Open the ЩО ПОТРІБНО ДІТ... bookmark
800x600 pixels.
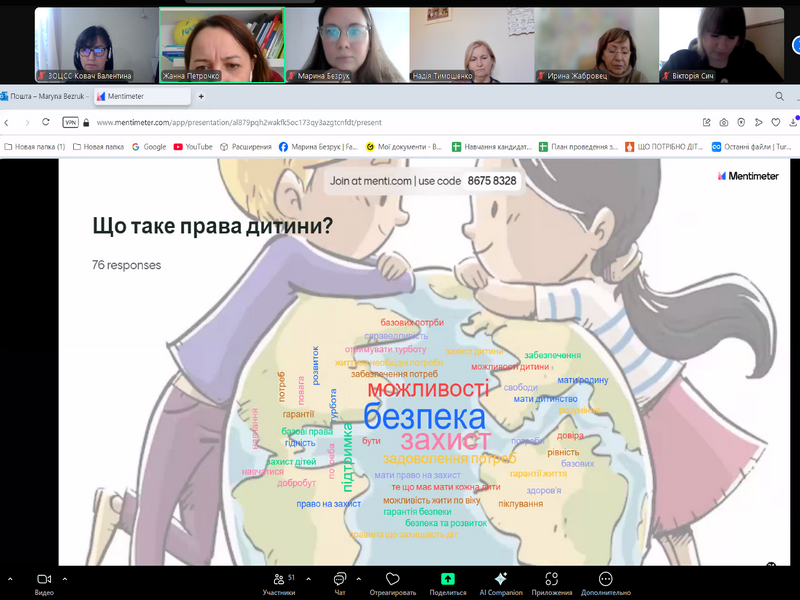tap(664, 147)
